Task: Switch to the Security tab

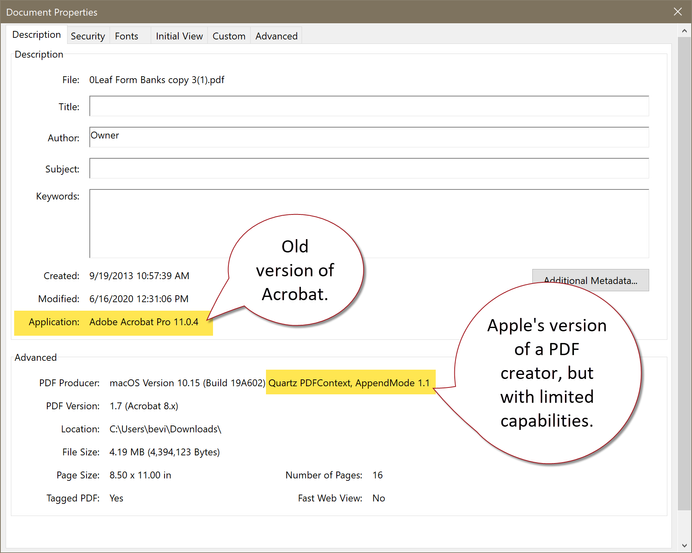Action: 87,36
